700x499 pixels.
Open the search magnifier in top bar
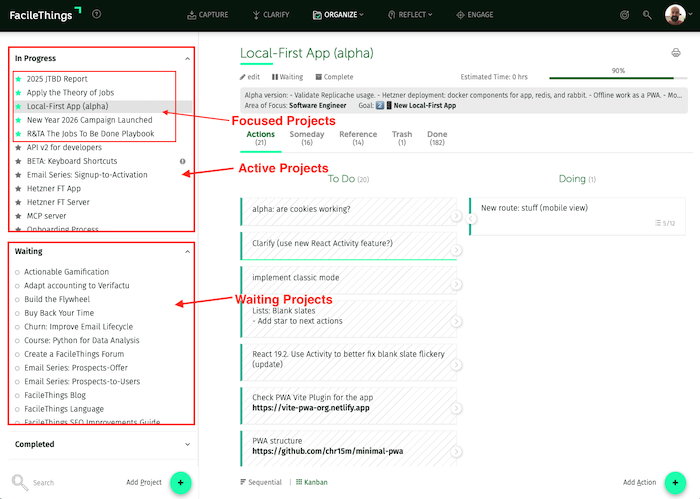[647, 15]
